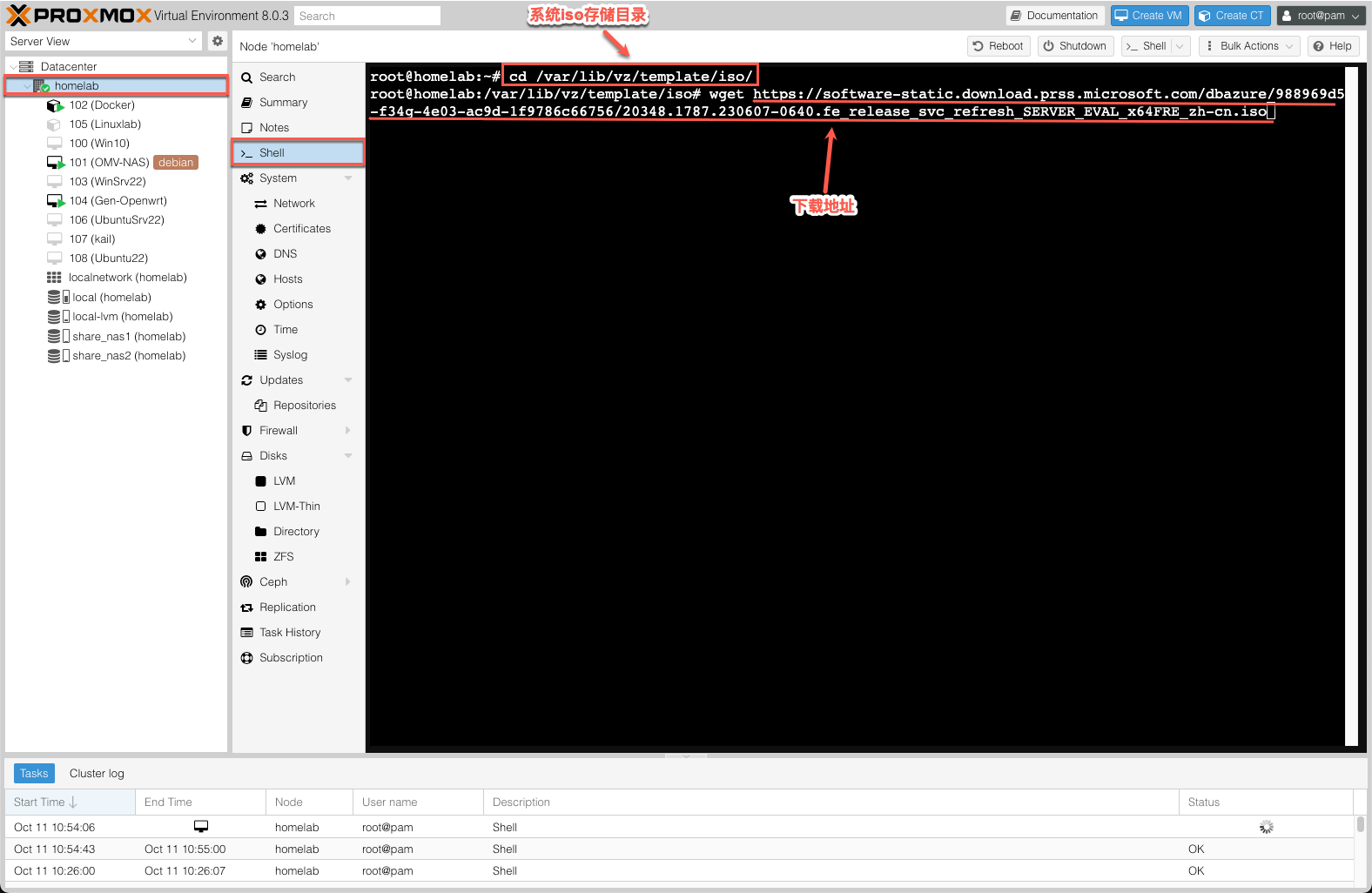1372x893 pixels.
Task: Open Task History icon
Action: pos(247,633)
